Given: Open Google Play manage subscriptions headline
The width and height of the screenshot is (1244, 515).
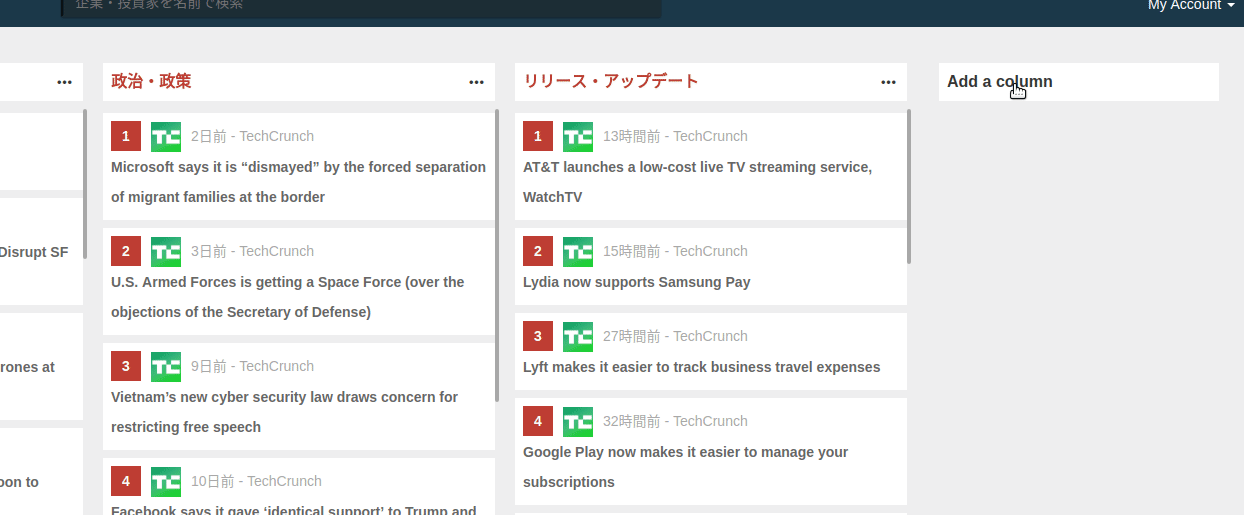Looking at the screenshot, I should pyautogui.click(x=685, y=467).
